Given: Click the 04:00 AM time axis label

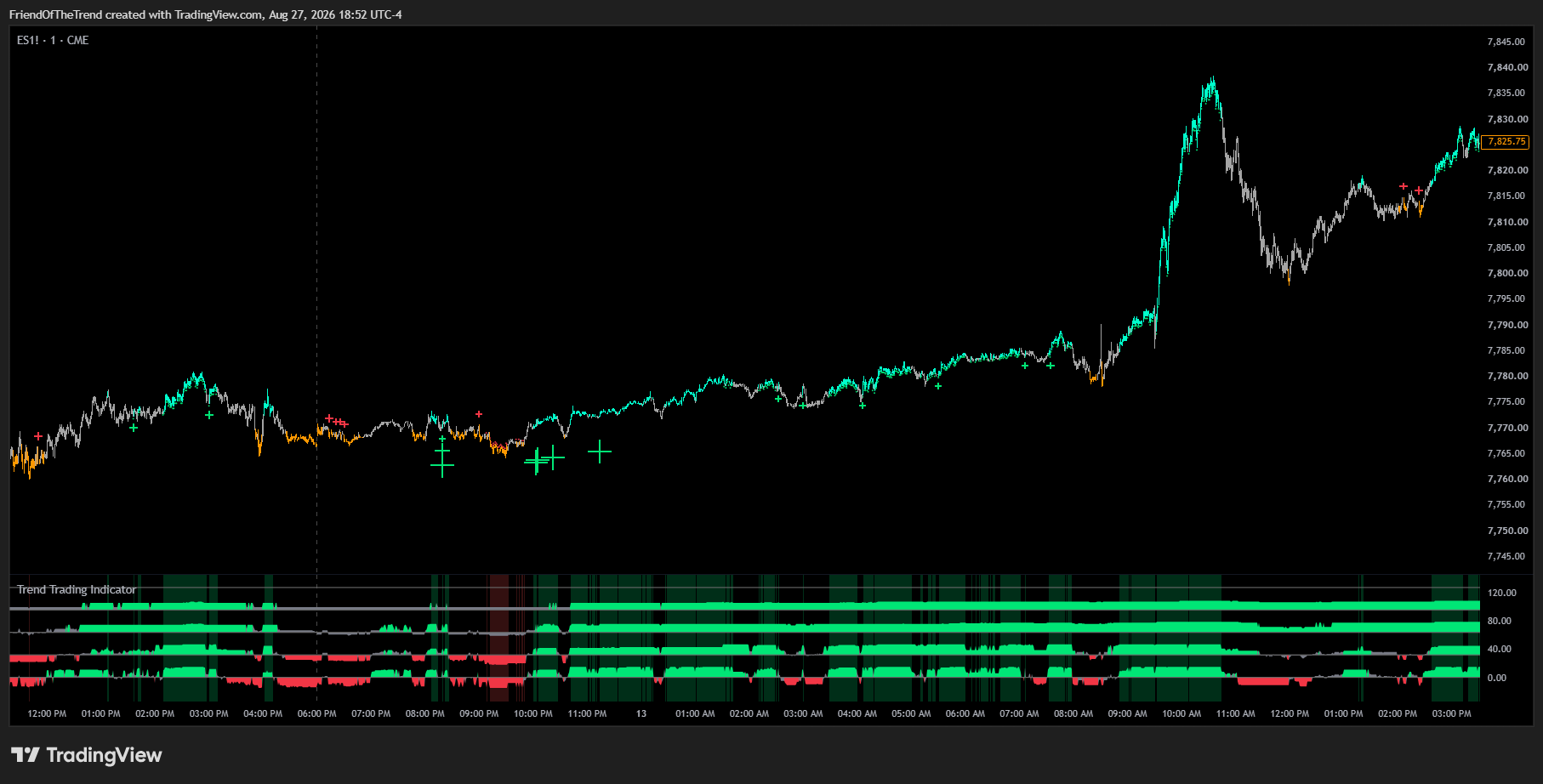Looking at the screenshot, I should click(857, 713).
